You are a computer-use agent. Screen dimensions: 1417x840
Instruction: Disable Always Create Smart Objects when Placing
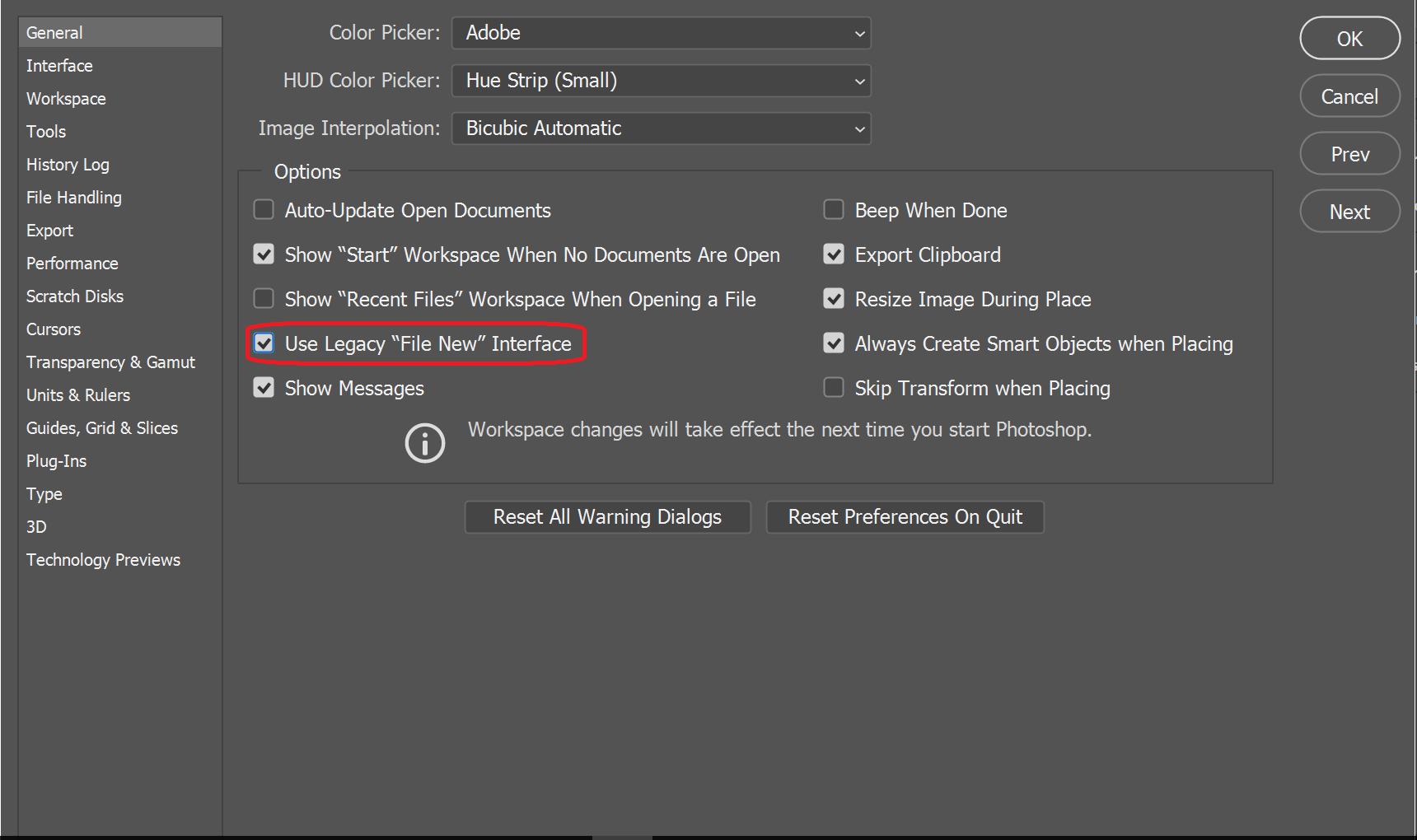(833, 343)
